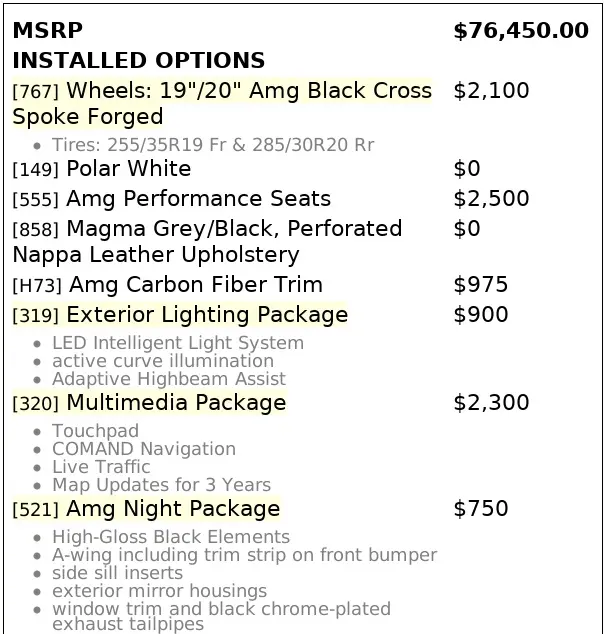Click the $975 carbon fiber trim price

[x=480, y=286]
